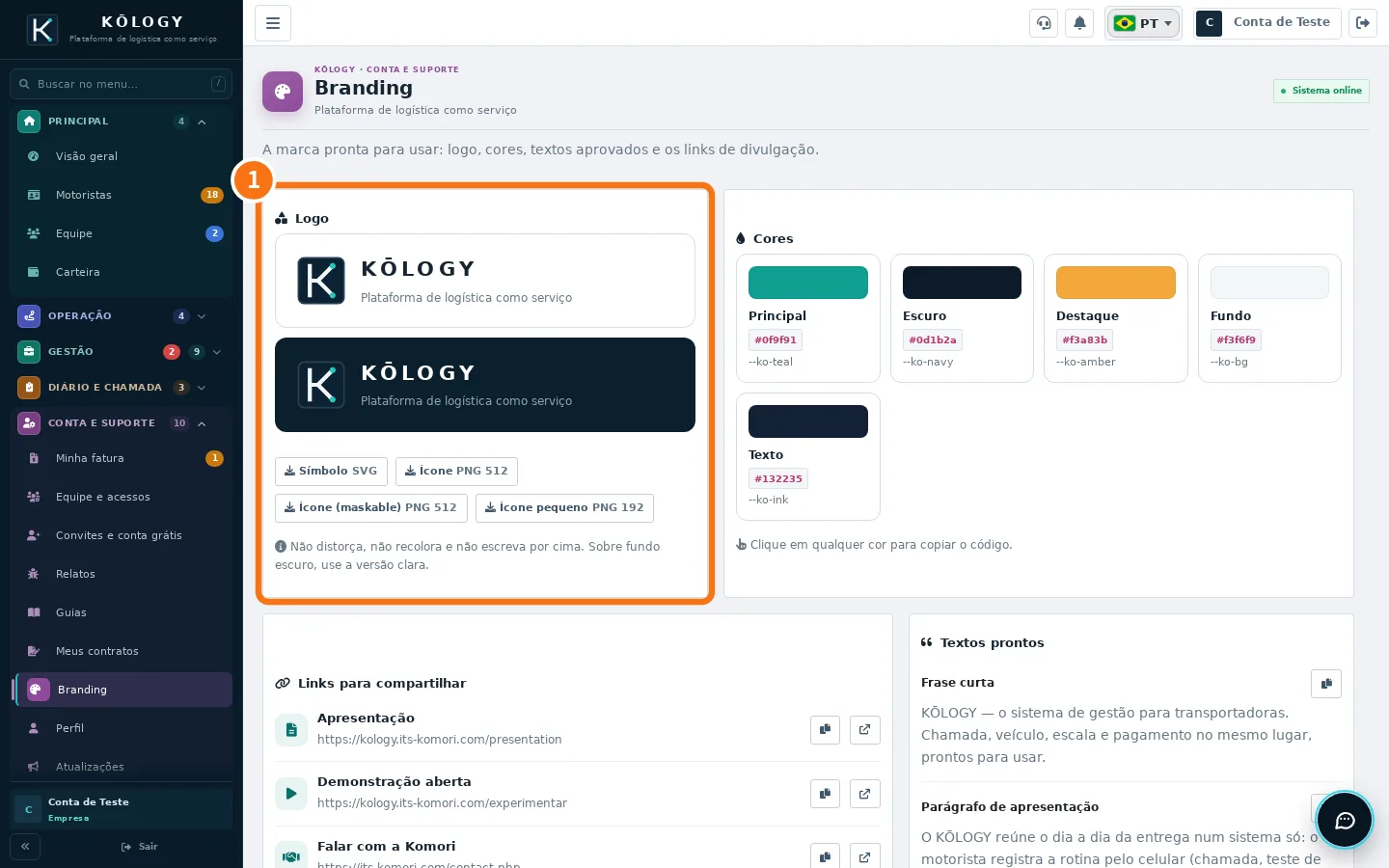1389x868 pixels.
Task: Expand the OPERAÇÃO menu section
Action: click(x=122, y=316)
